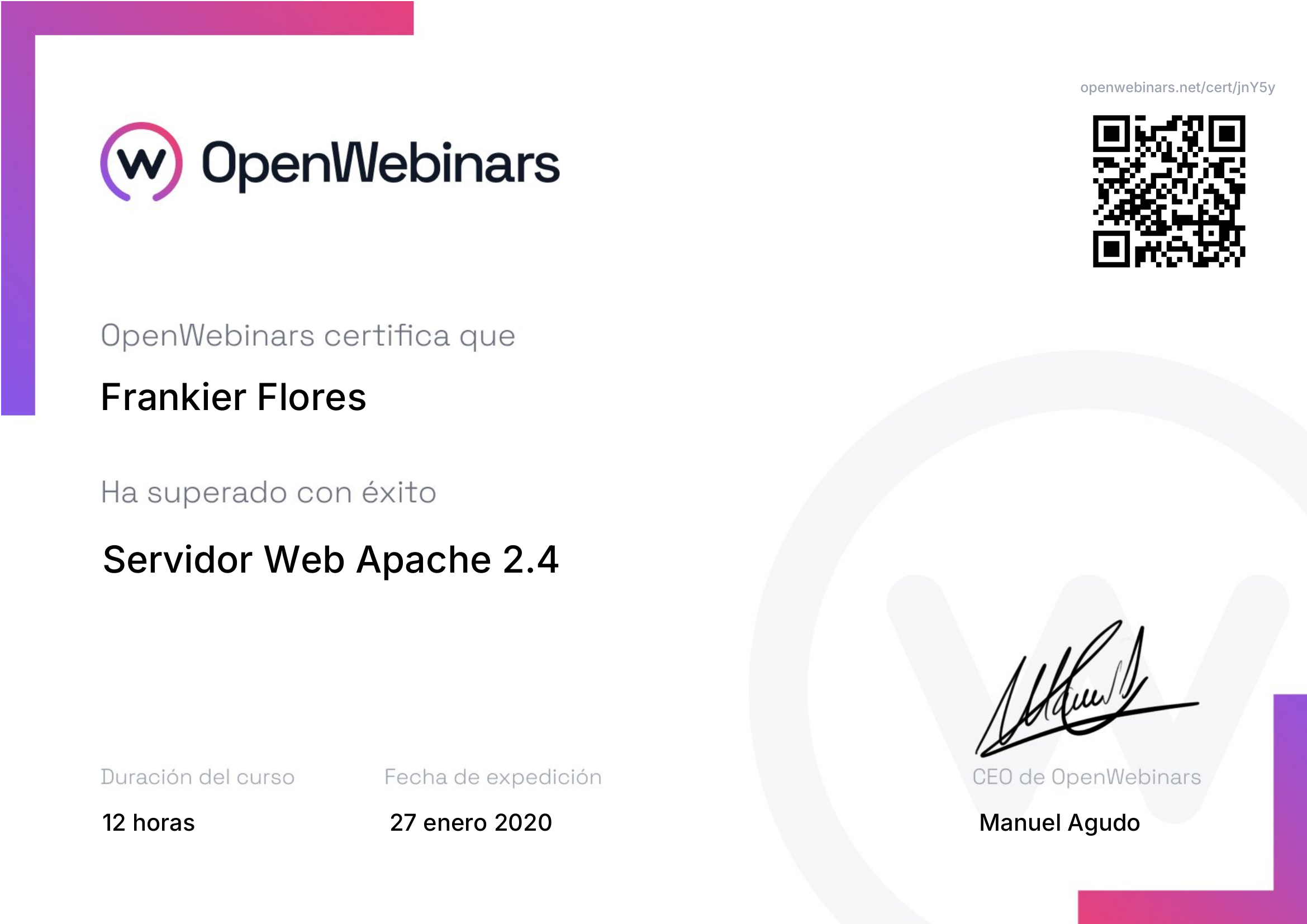Image resolution: width=1307 pixels, height=924 pixels.
Task: Click the QR code image
Action: tap(1168, 191)
